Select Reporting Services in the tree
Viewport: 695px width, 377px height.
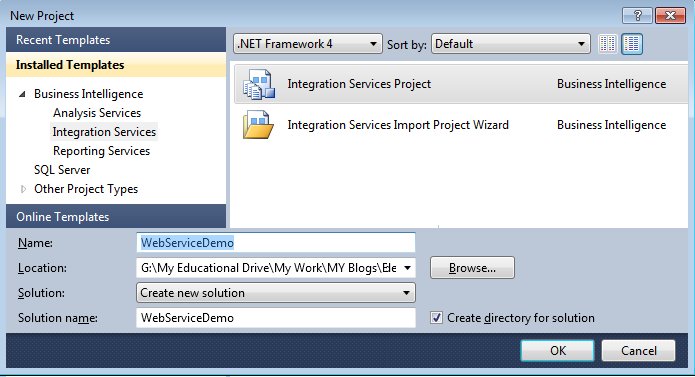point(102,151)
